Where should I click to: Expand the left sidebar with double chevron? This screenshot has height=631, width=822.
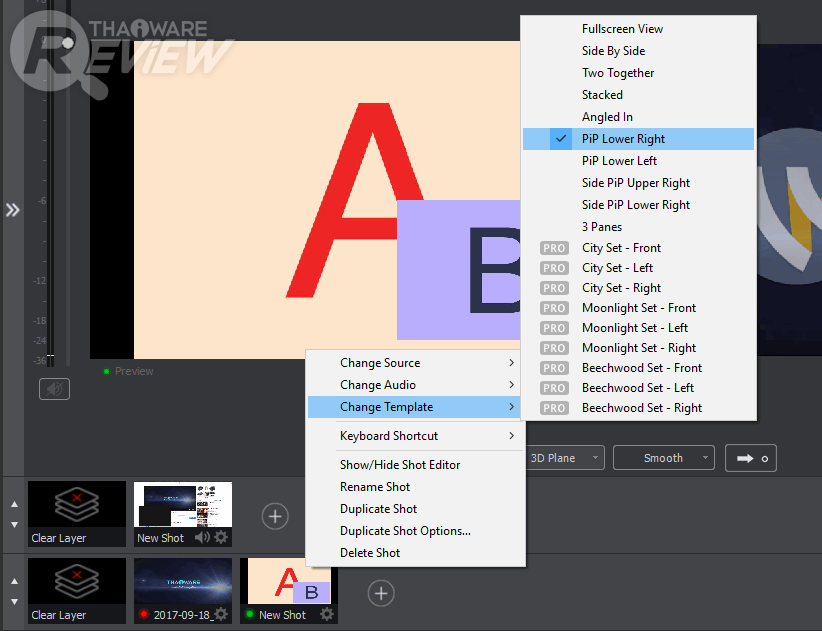point(12,210)
